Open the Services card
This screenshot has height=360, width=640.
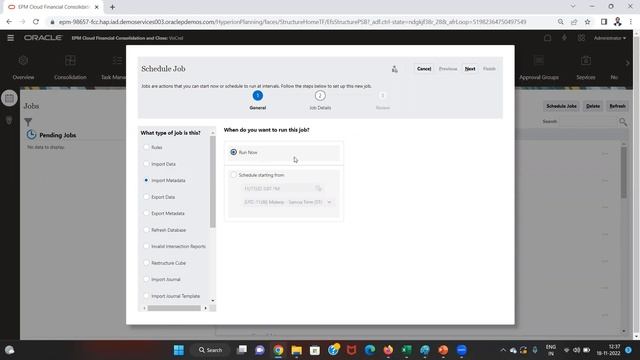point(585,68)
